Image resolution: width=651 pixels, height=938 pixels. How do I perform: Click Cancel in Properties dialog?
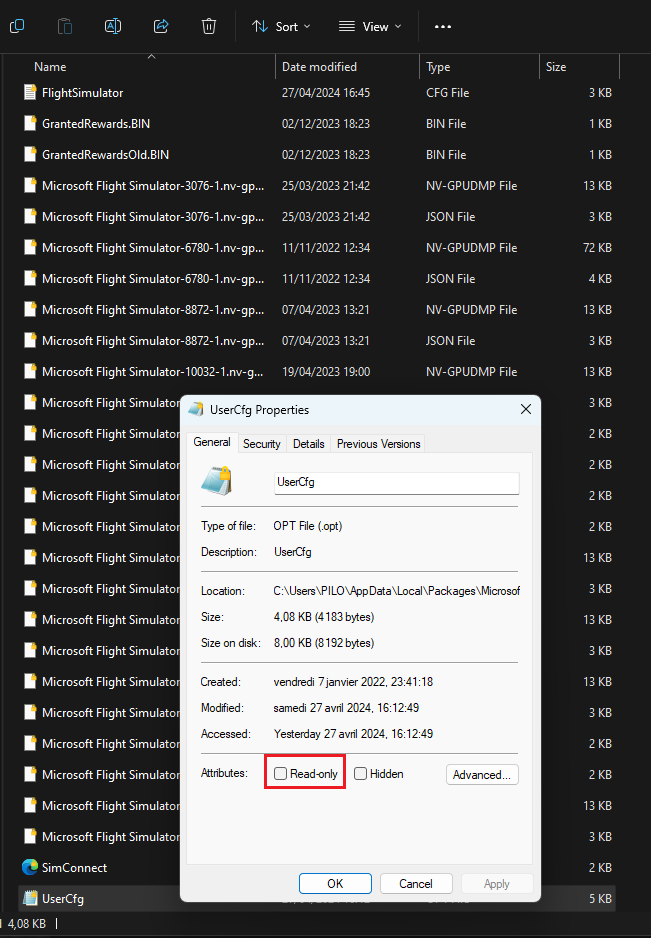(x=416, y=884)
